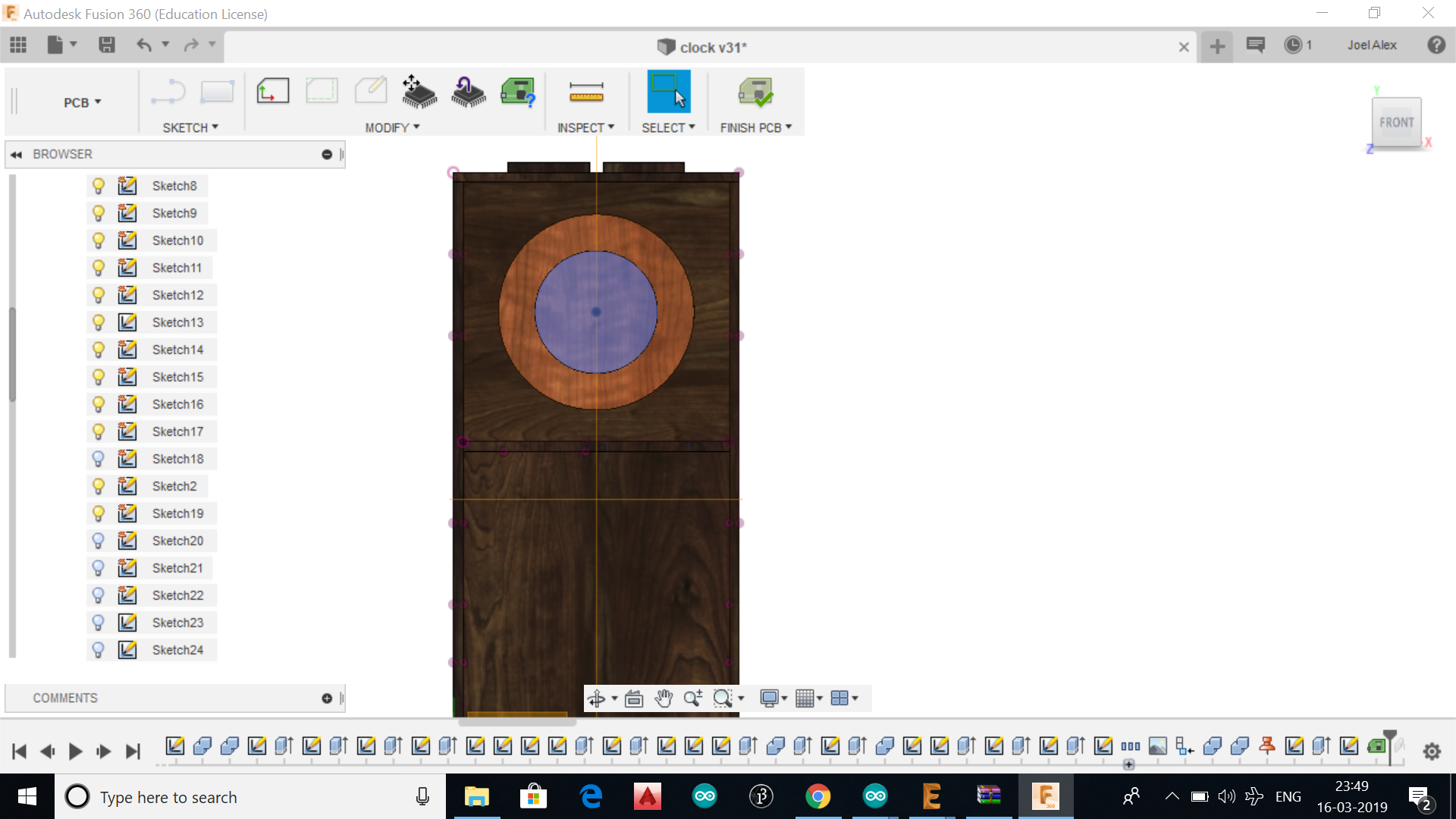Image resolution: width=1456 pixels, height=819 pixels.
Task: Click the Save file icon
Action: pos(107,45)
